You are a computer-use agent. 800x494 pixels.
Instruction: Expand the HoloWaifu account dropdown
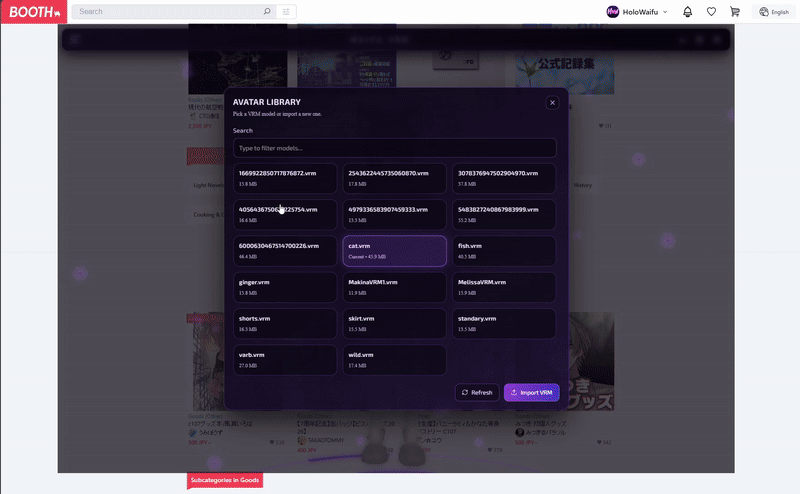click(x=665, y=12)
